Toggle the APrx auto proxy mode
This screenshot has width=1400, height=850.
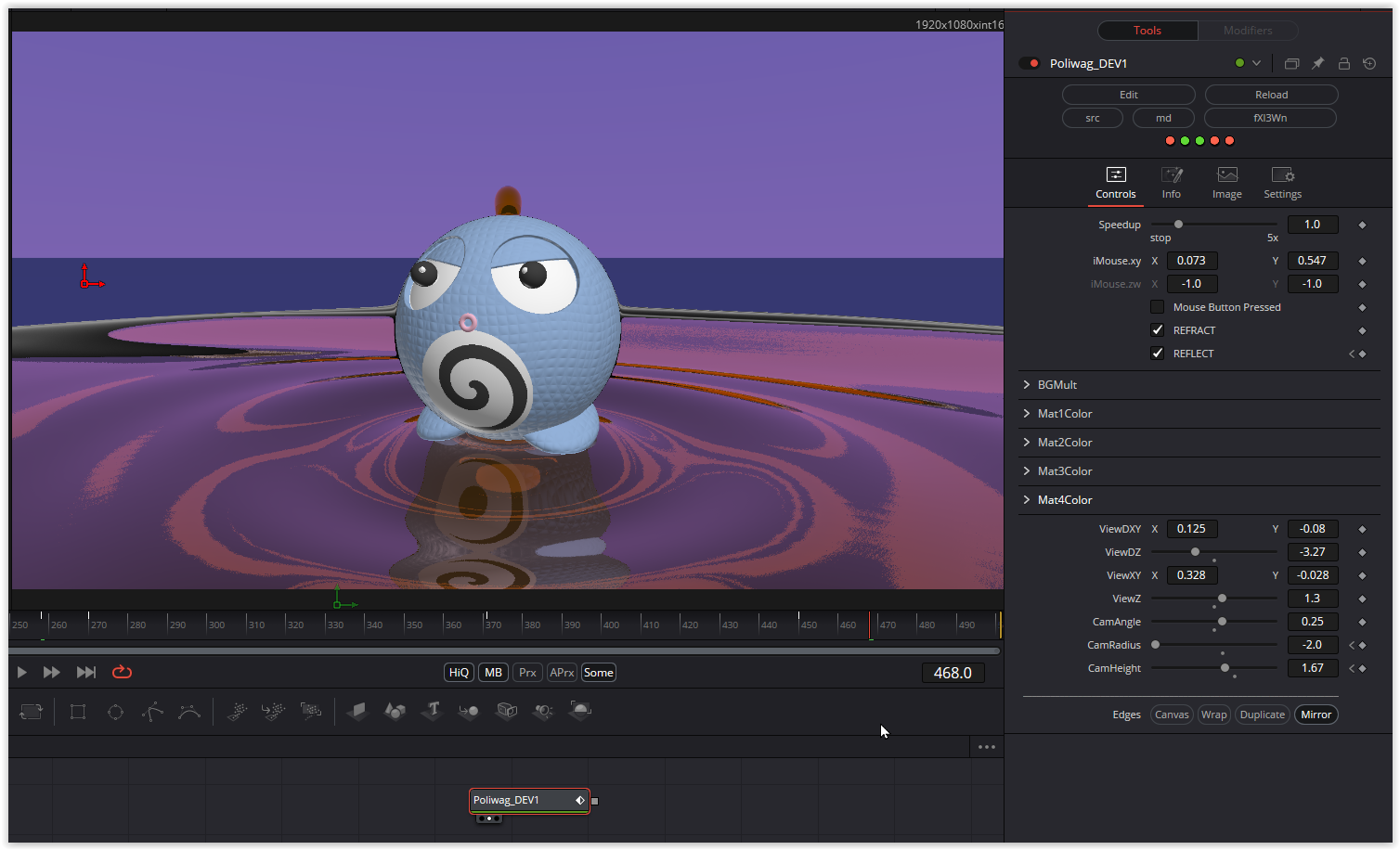click(562, 673)
